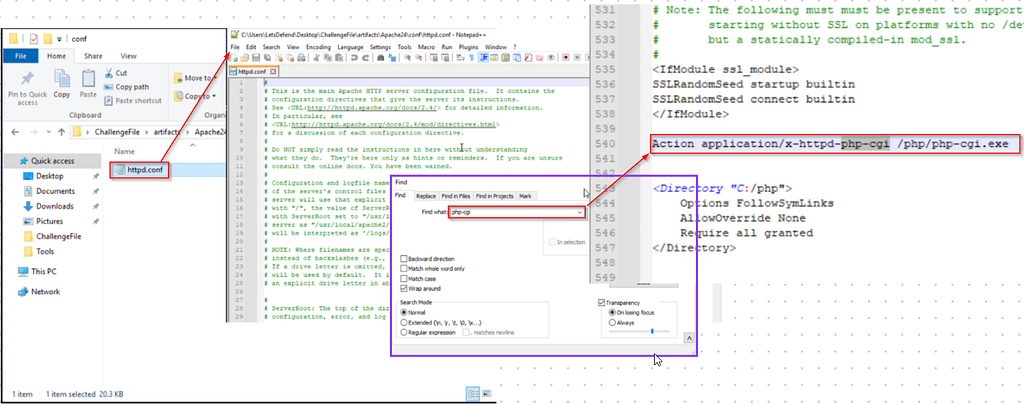Click the Notepad++ New file toolbar icon

tap(233, 57)
